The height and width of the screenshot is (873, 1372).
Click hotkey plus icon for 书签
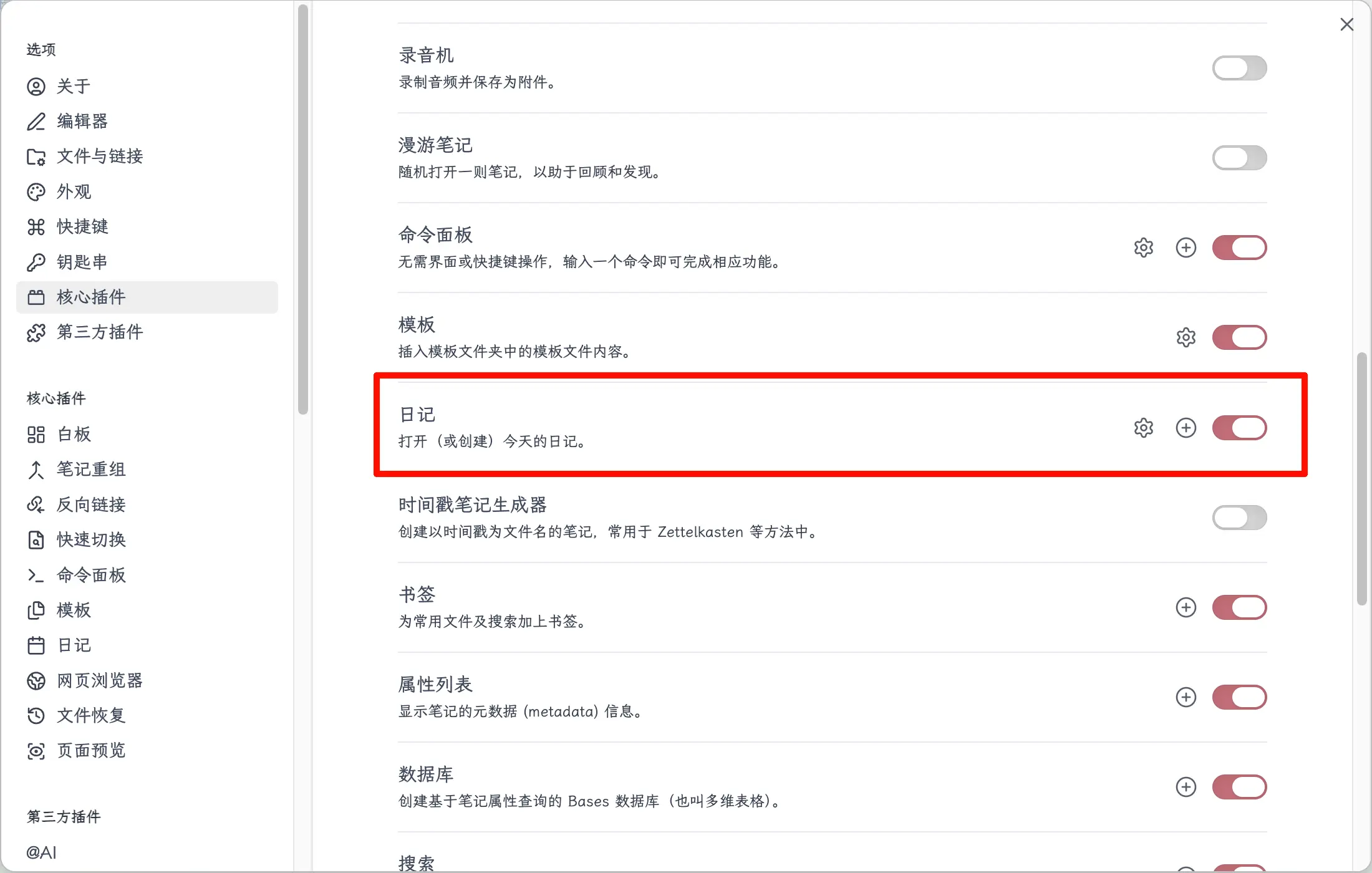(x=1186, y=607)
